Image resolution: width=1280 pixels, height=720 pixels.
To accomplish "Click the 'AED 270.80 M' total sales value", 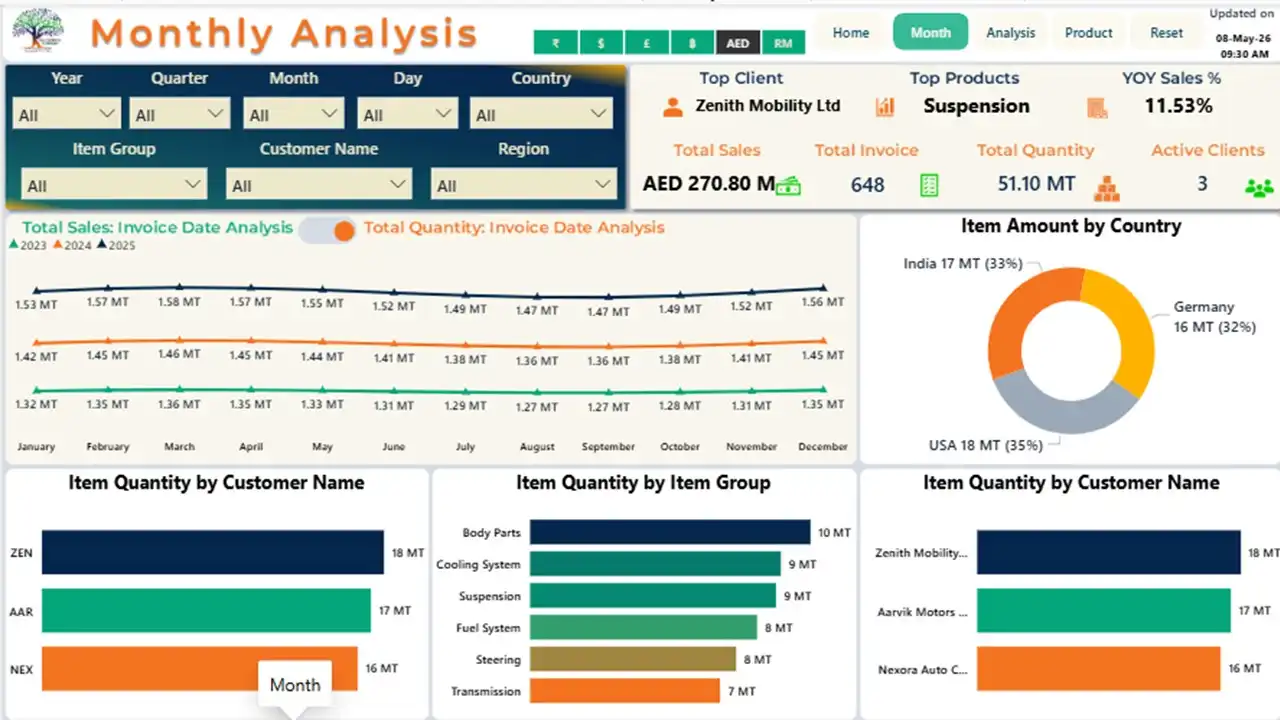I will [x=709, y=184].
